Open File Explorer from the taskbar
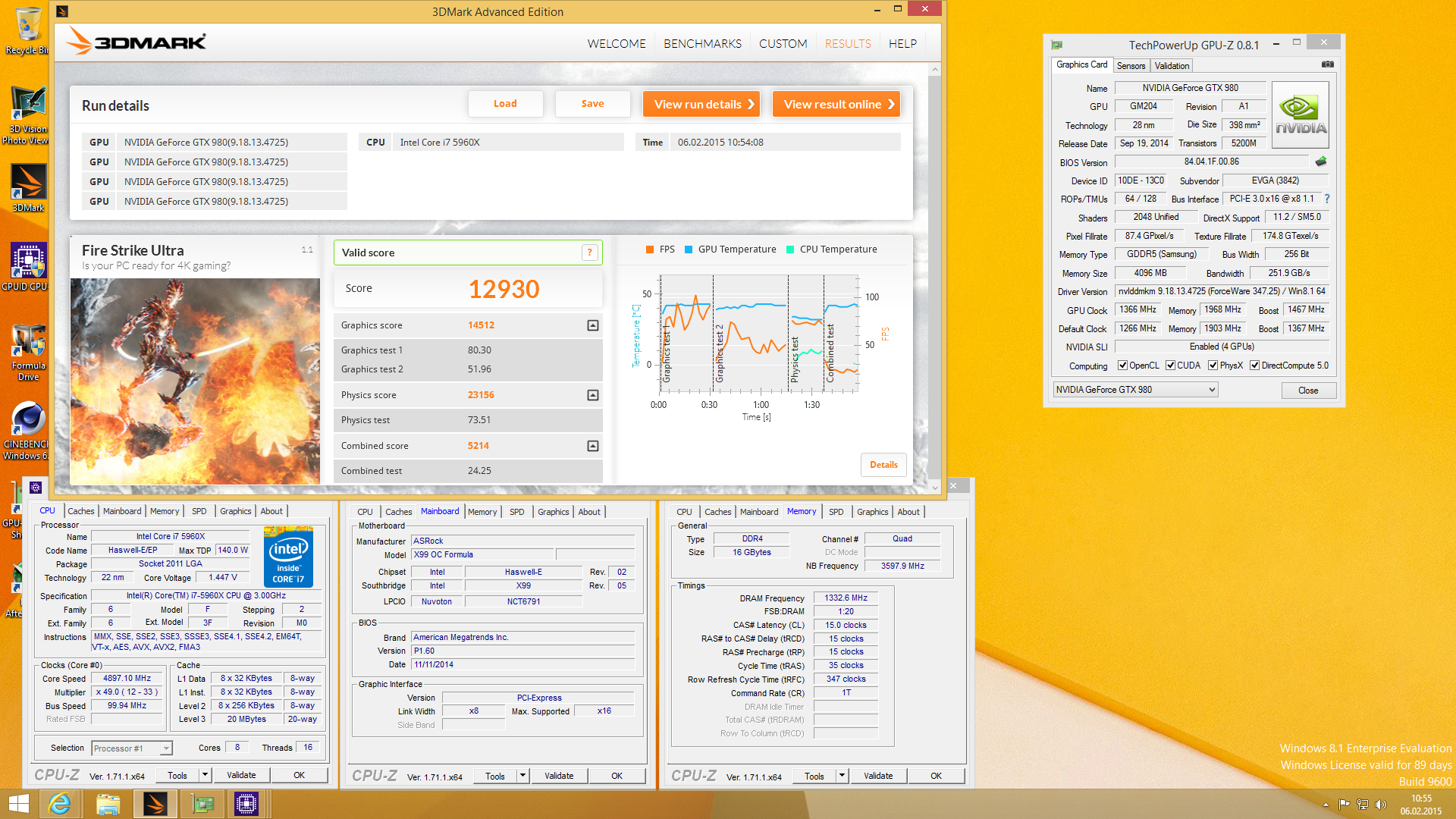 [x=108, y=804]
